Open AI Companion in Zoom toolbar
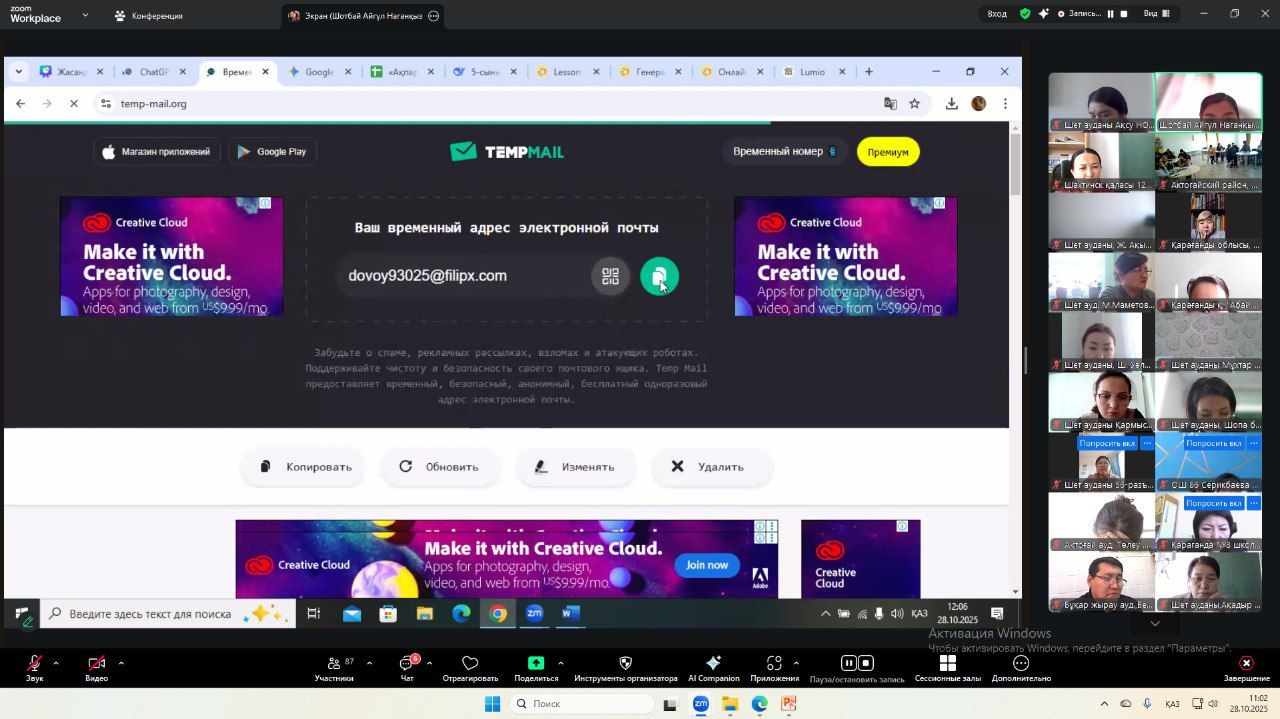Screen dimensions: 1280x719 (x=713, y=666)
